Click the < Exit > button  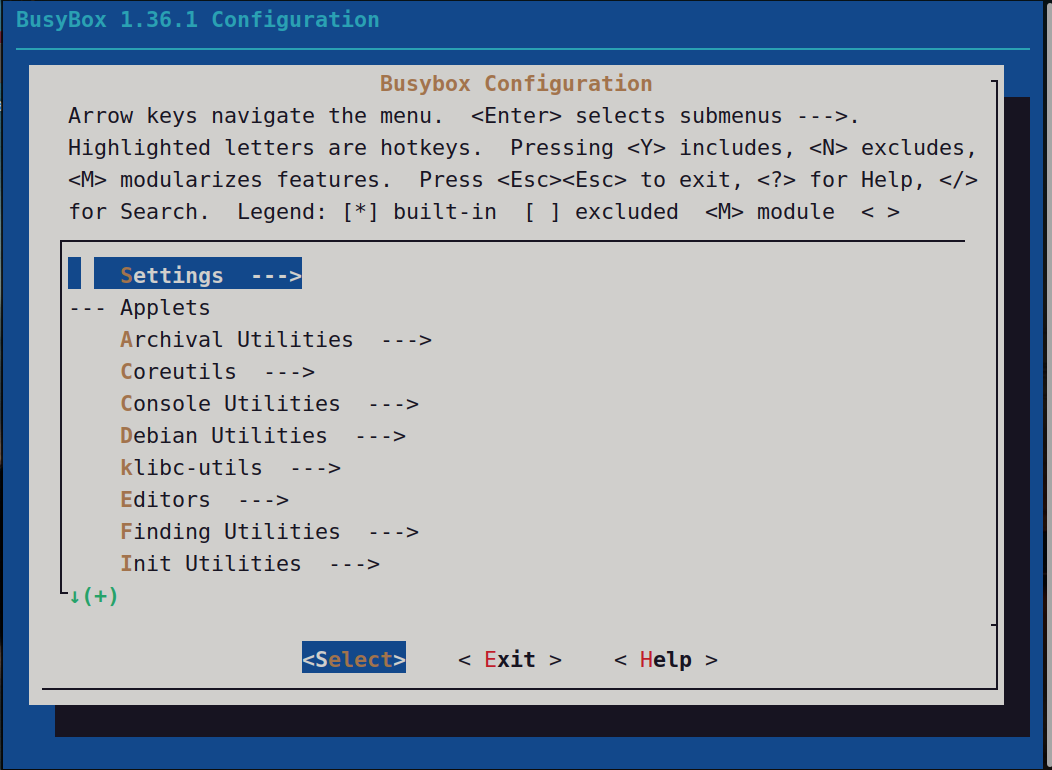(x=510, y=660)
